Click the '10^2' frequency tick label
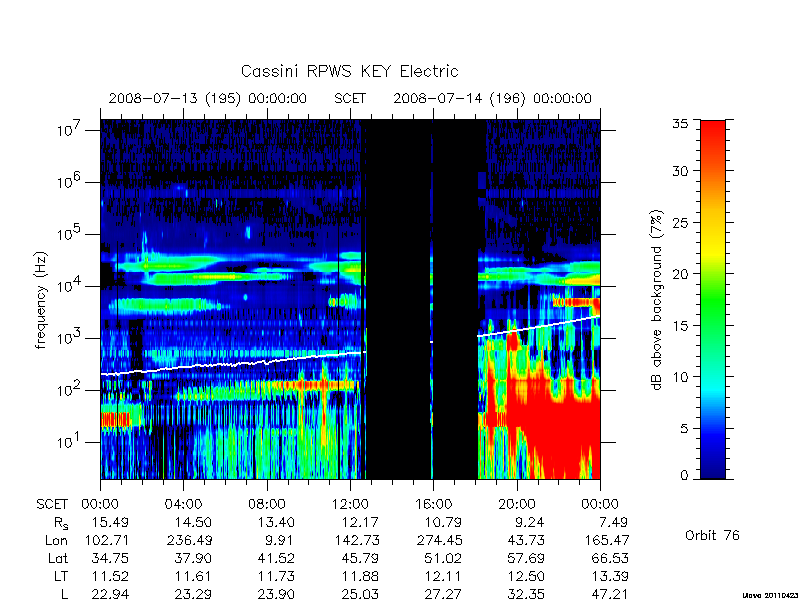 tap(70, 389)
